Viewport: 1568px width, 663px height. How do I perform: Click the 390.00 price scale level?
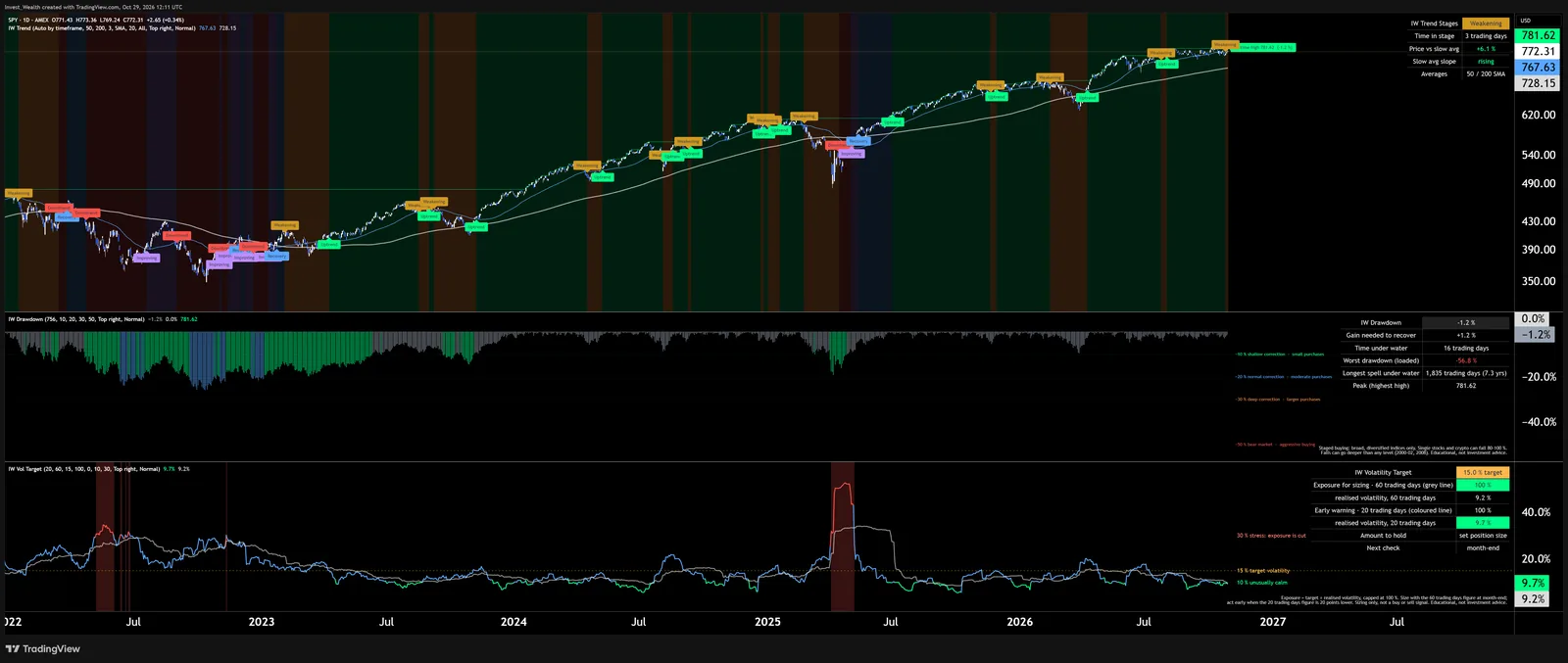(x=1538, y=250)
